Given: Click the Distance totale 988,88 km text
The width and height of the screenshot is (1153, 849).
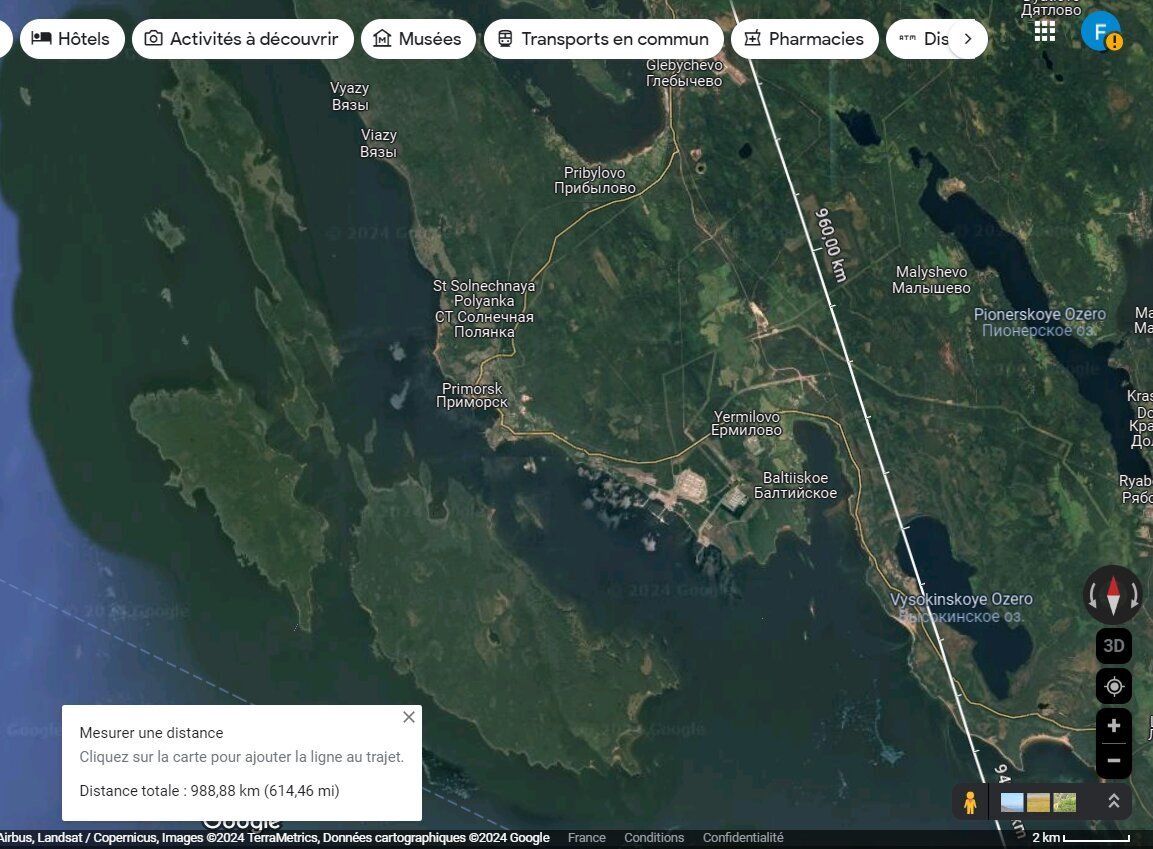Looking at the screenshot, I should (210, 791).
